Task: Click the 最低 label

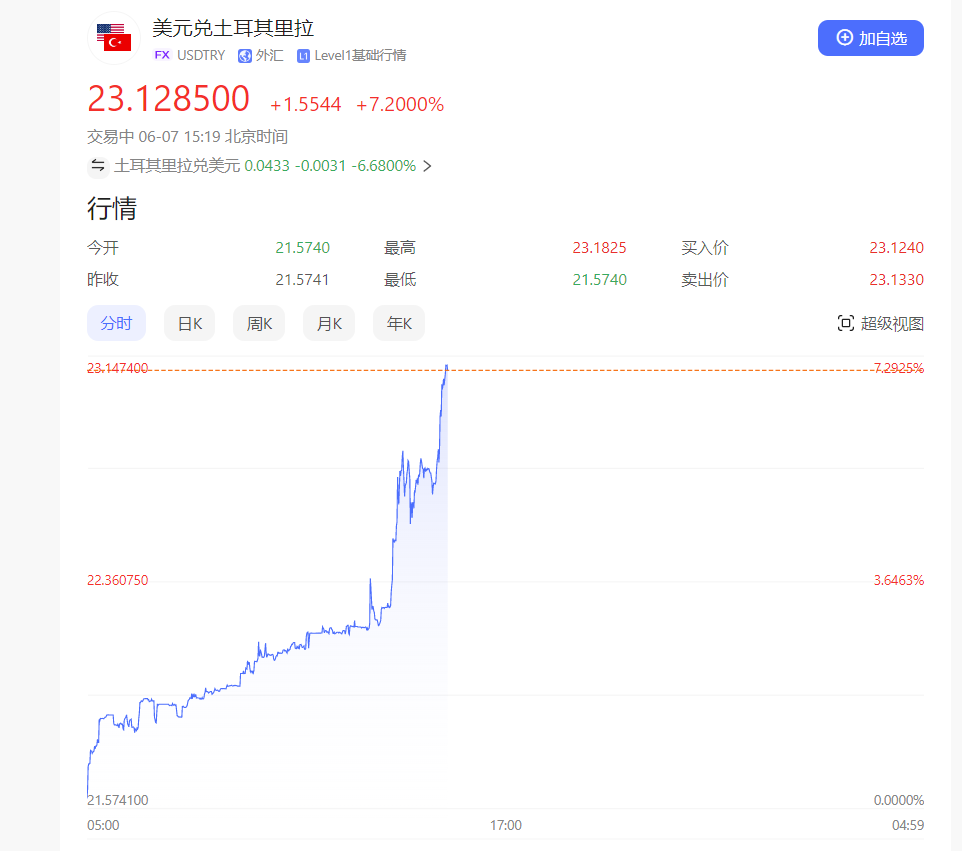Action: point(400,280)
